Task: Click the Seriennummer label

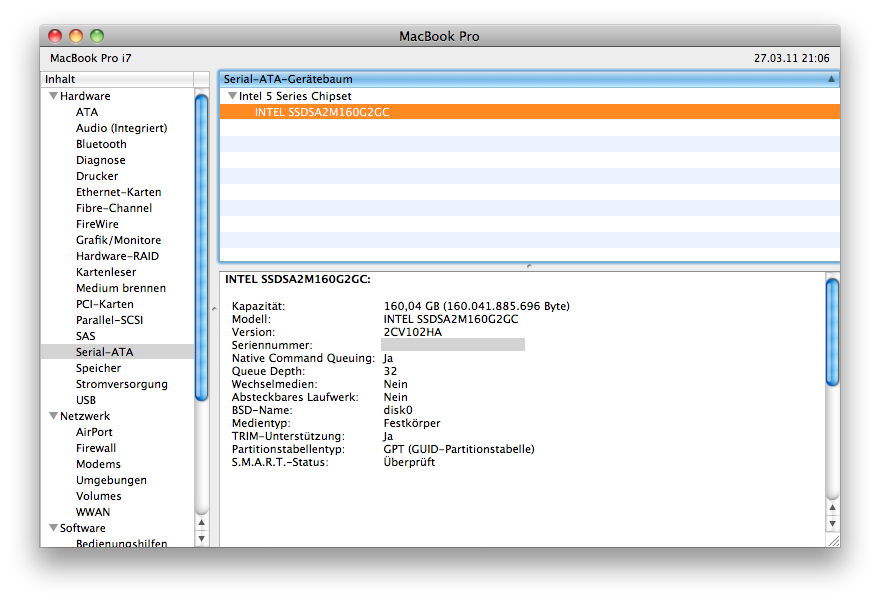Action: (x=272, y=345)
